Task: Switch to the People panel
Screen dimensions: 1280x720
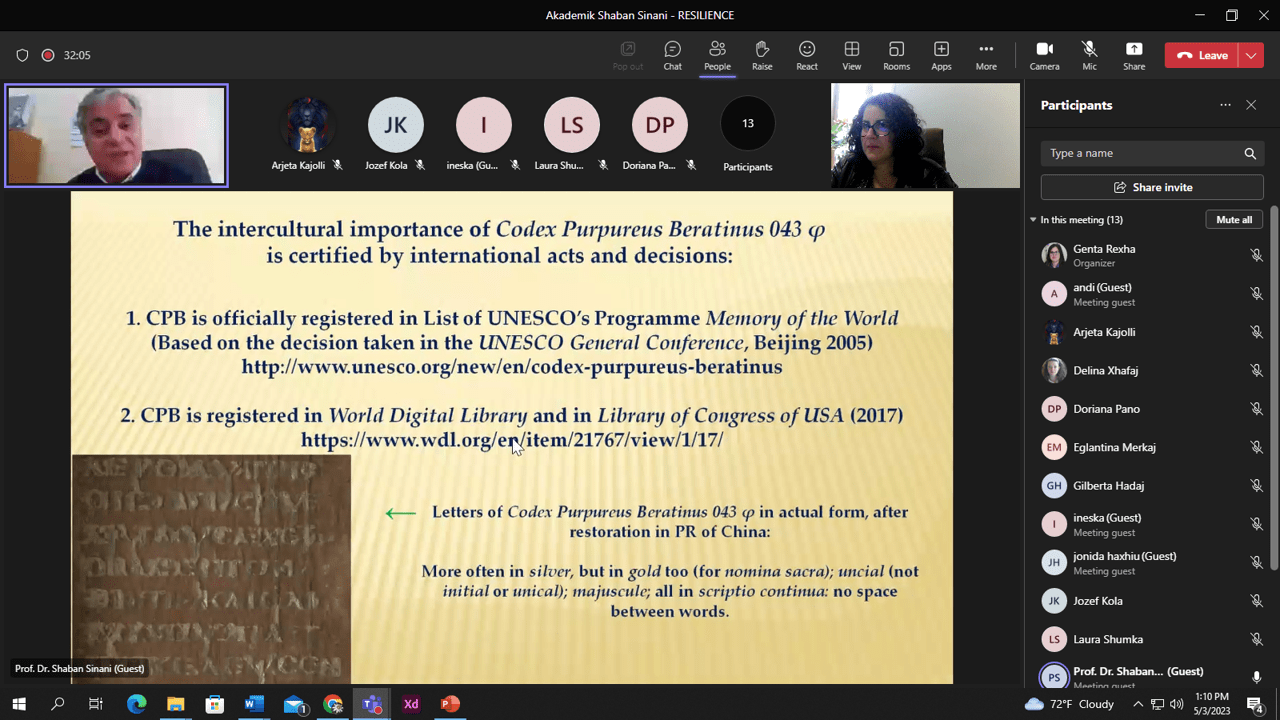Action: pyautogui.click(x=717, y=55)
